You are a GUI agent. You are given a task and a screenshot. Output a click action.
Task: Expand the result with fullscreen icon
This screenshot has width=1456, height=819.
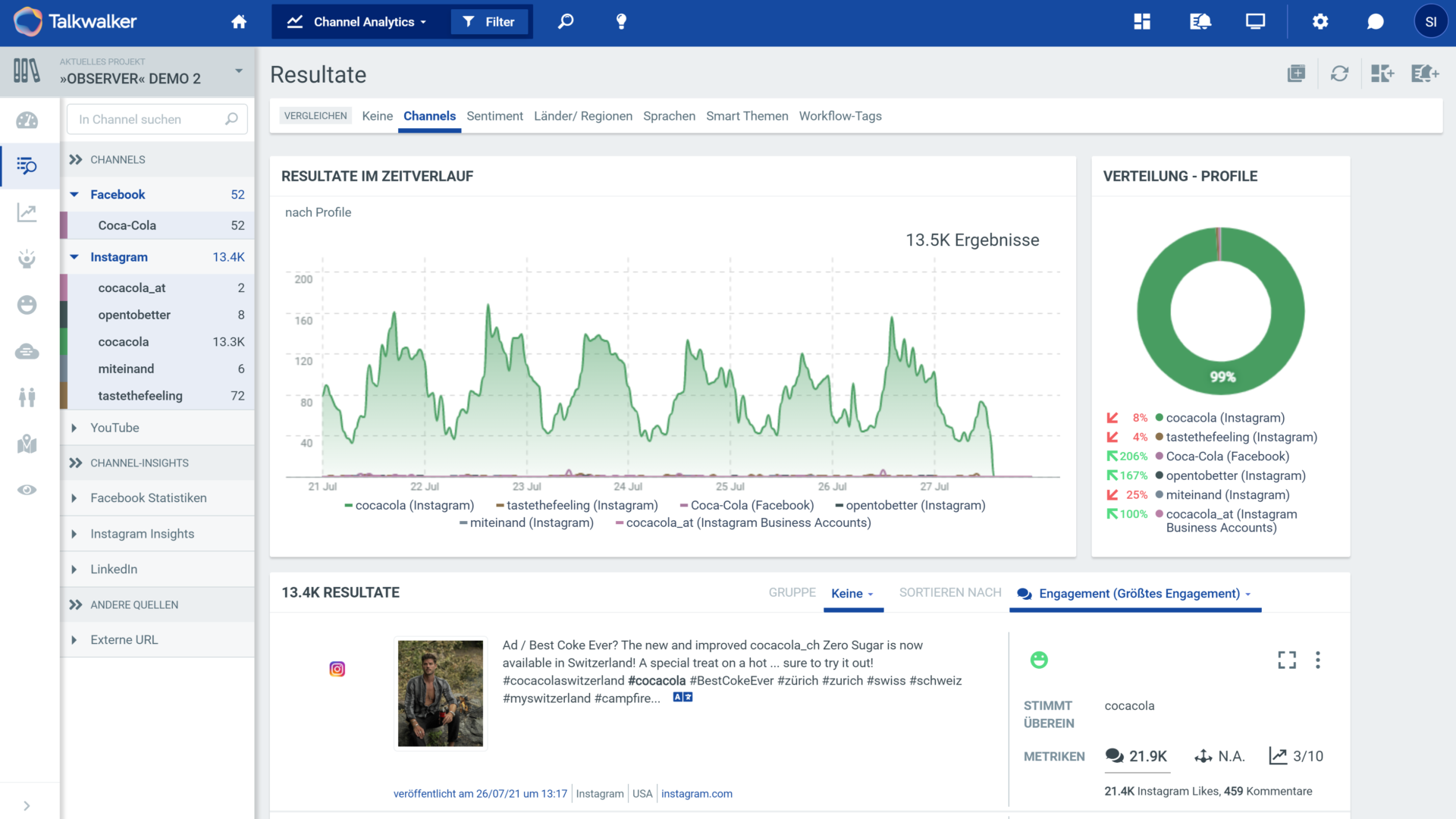(1287, 660)
